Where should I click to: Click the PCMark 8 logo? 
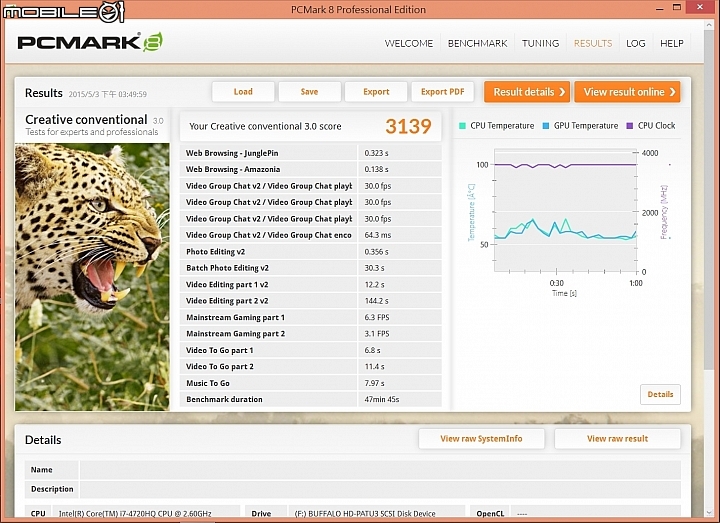pyautogui.click(x=90, y=42)
